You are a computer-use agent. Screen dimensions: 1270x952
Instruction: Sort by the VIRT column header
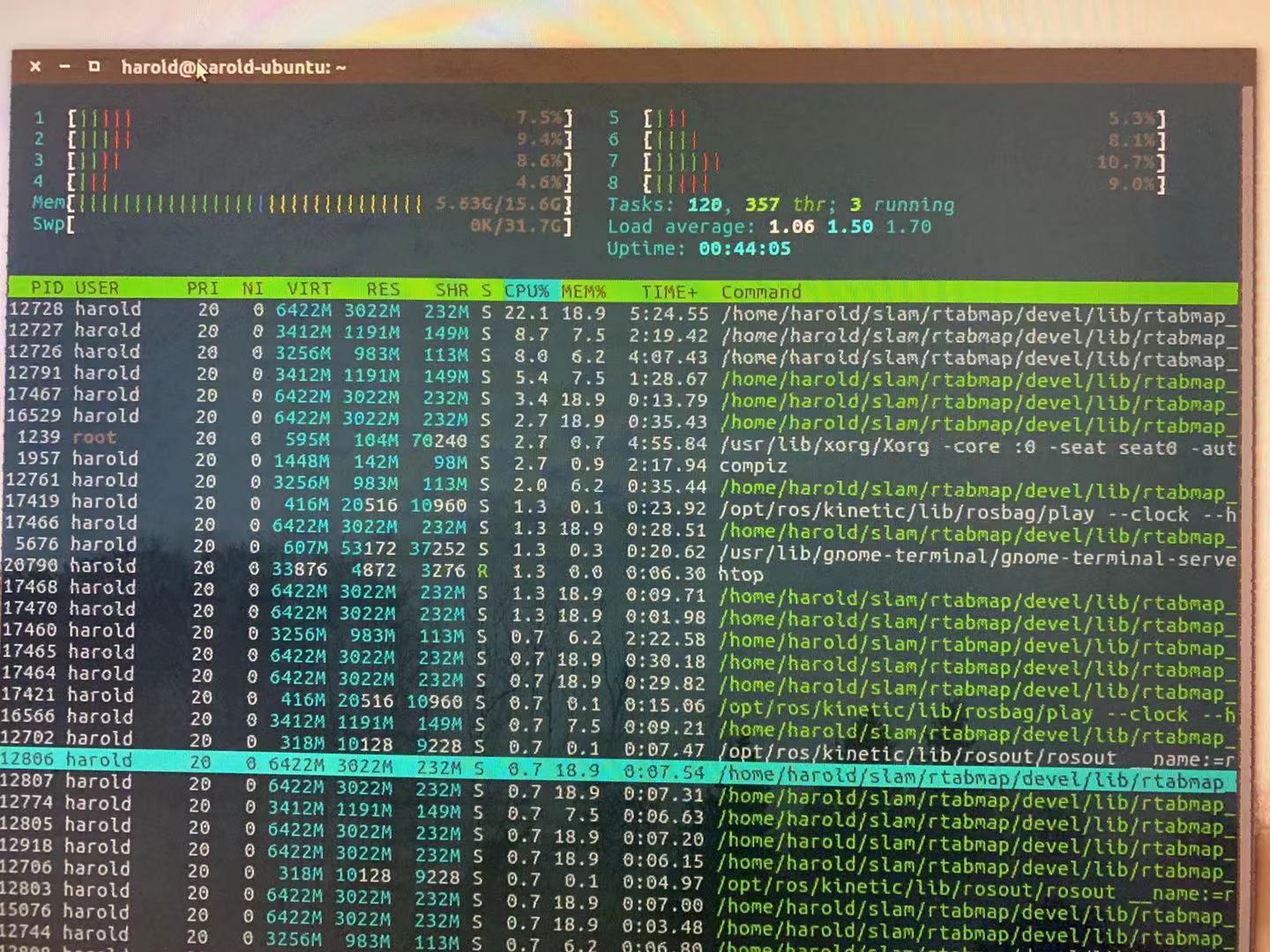pos(309,289)
